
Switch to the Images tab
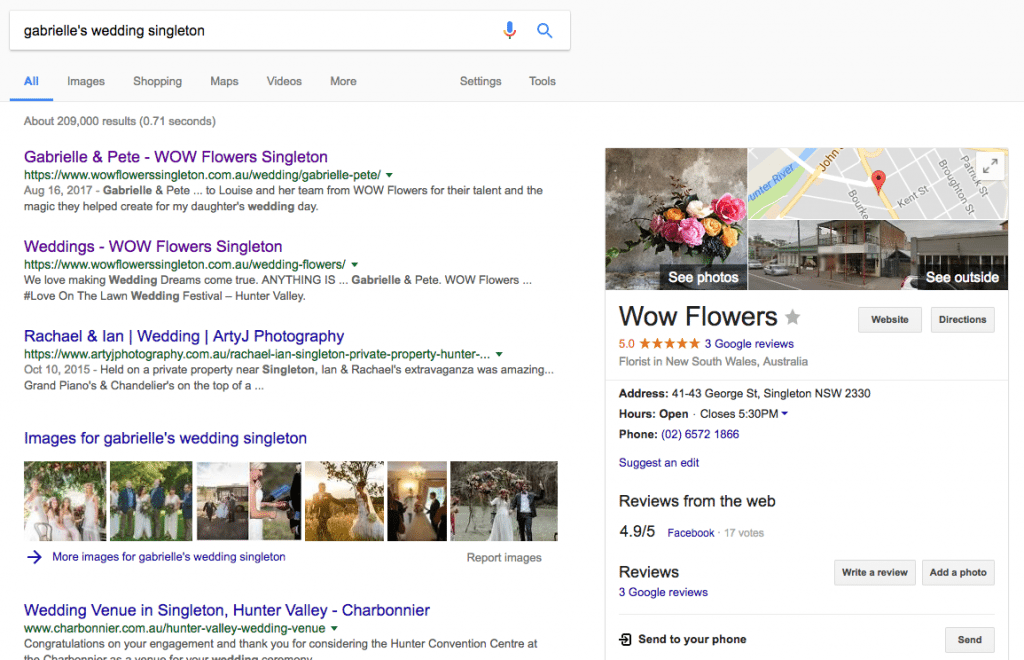click(x=86, y=81)
